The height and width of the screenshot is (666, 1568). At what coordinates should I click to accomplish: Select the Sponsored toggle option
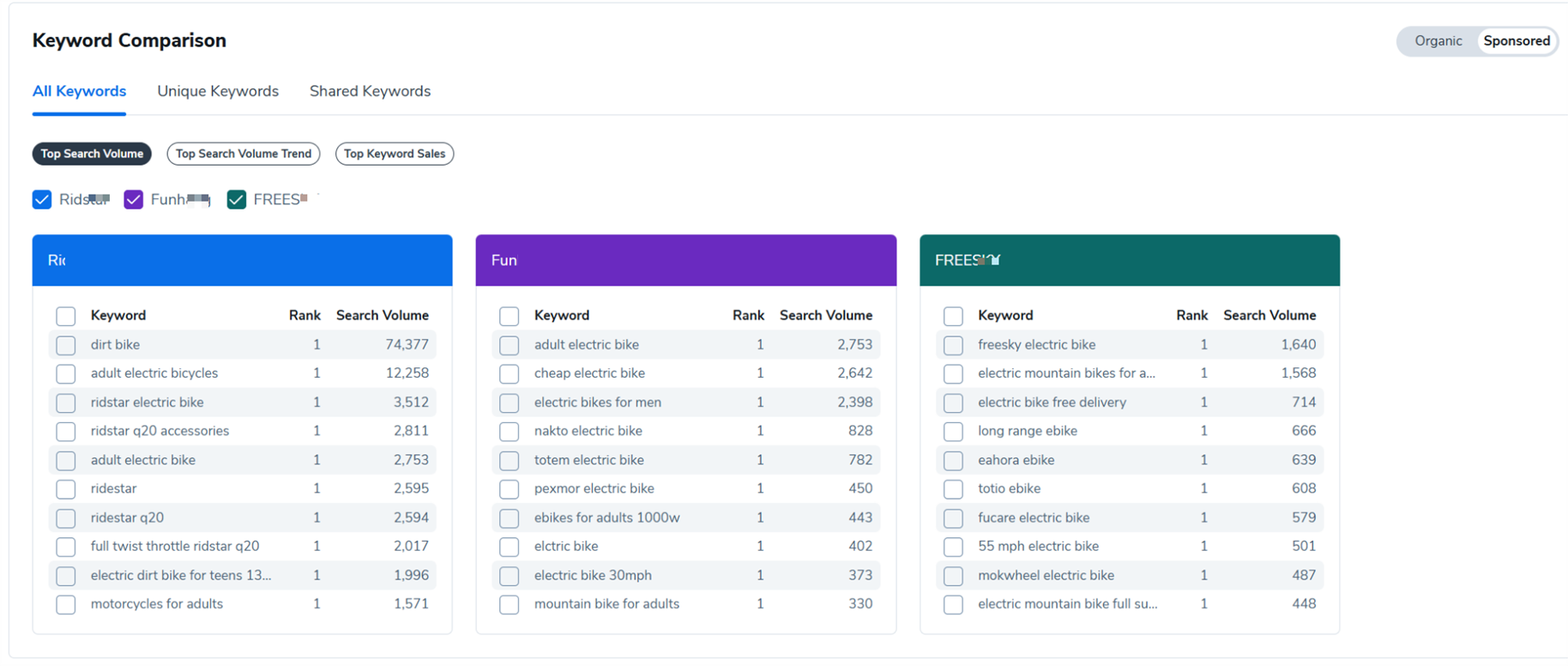click(1516, 41)
